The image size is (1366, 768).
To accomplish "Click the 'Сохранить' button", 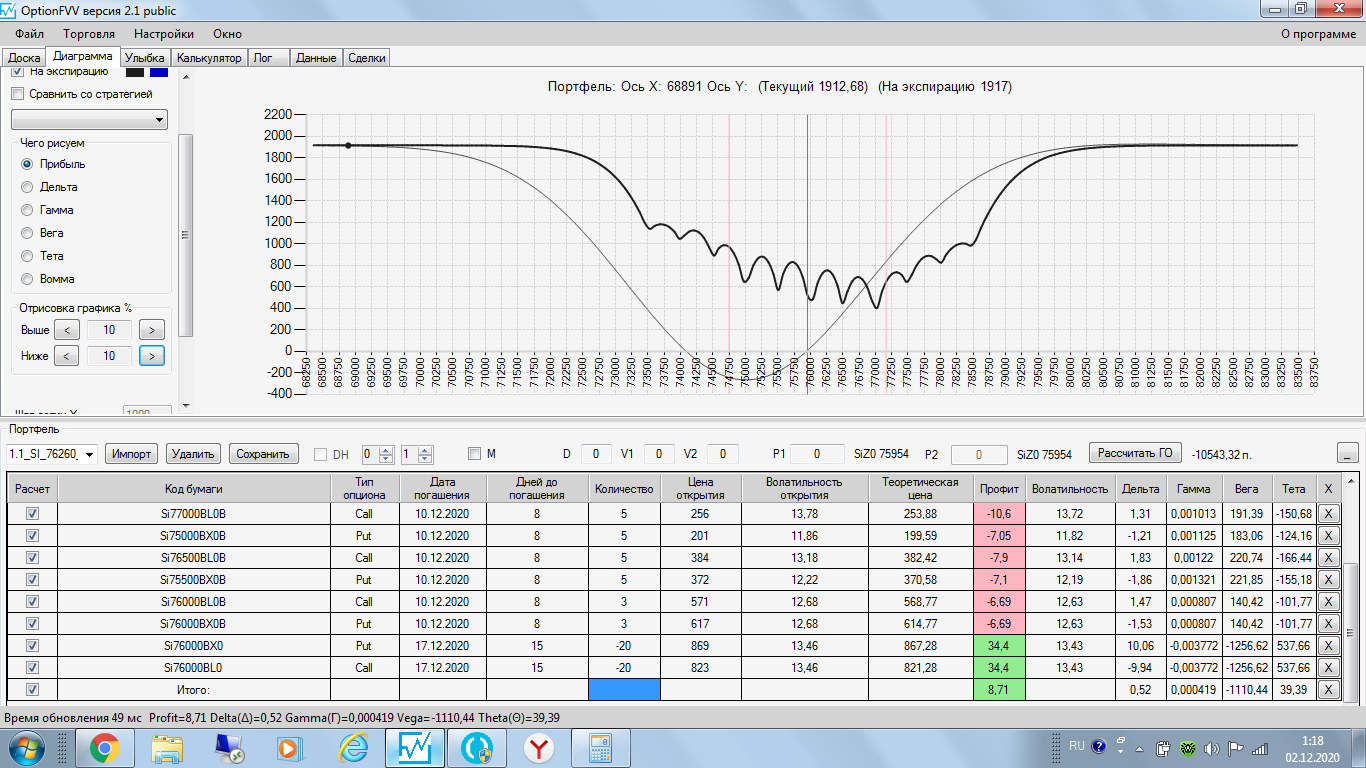I will coord(264,454).
